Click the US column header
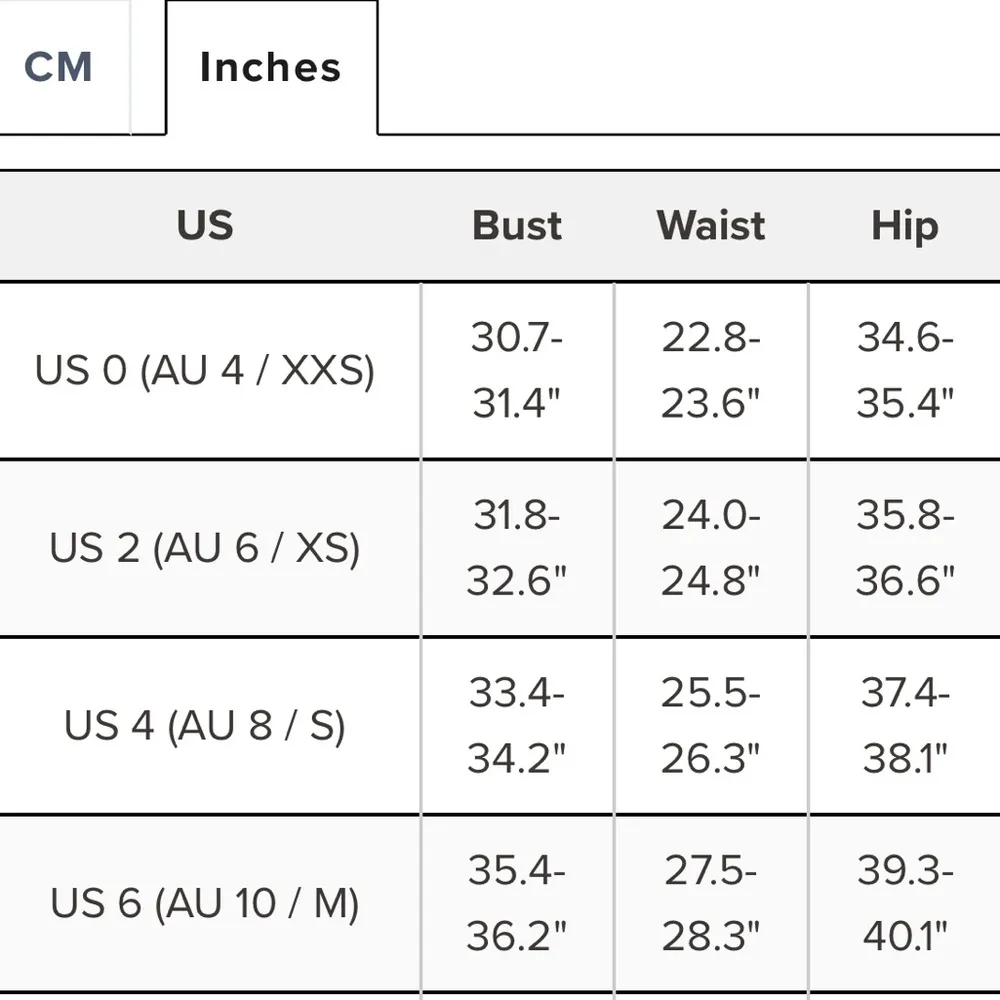This screenshot has width=1000, height=1000. (x=206, y=226)
